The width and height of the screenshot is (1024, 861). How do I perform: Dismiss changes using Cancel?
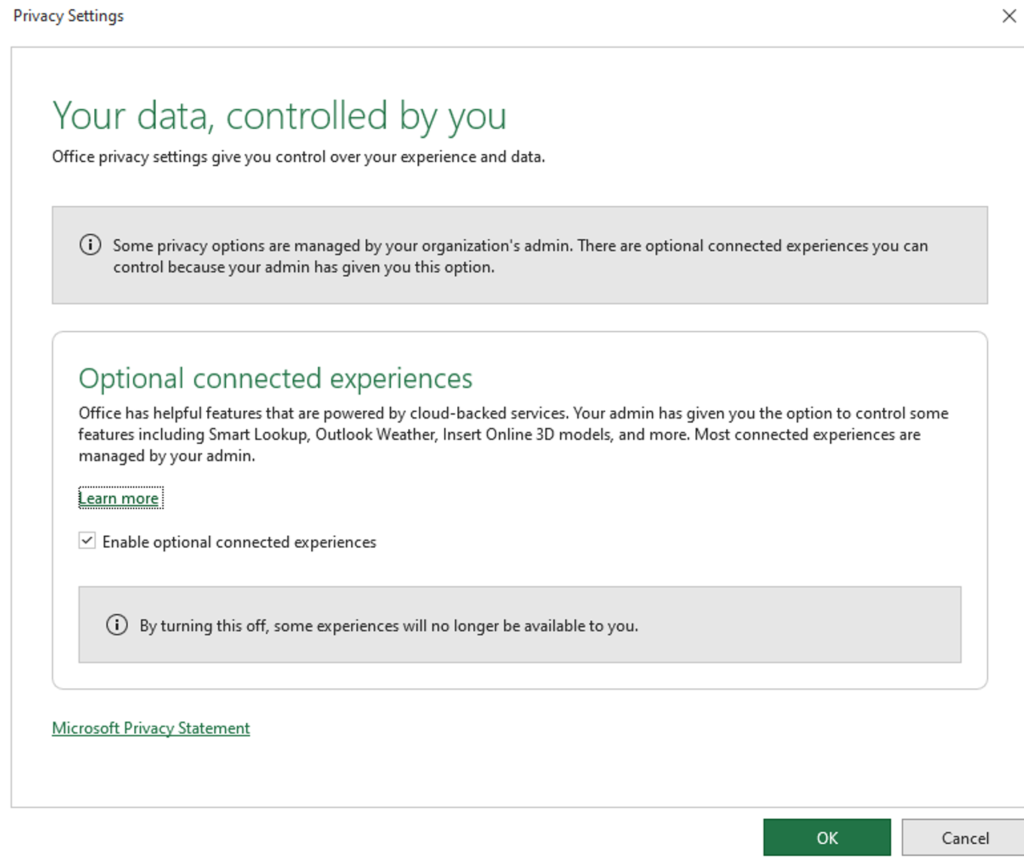pos(963,837)
